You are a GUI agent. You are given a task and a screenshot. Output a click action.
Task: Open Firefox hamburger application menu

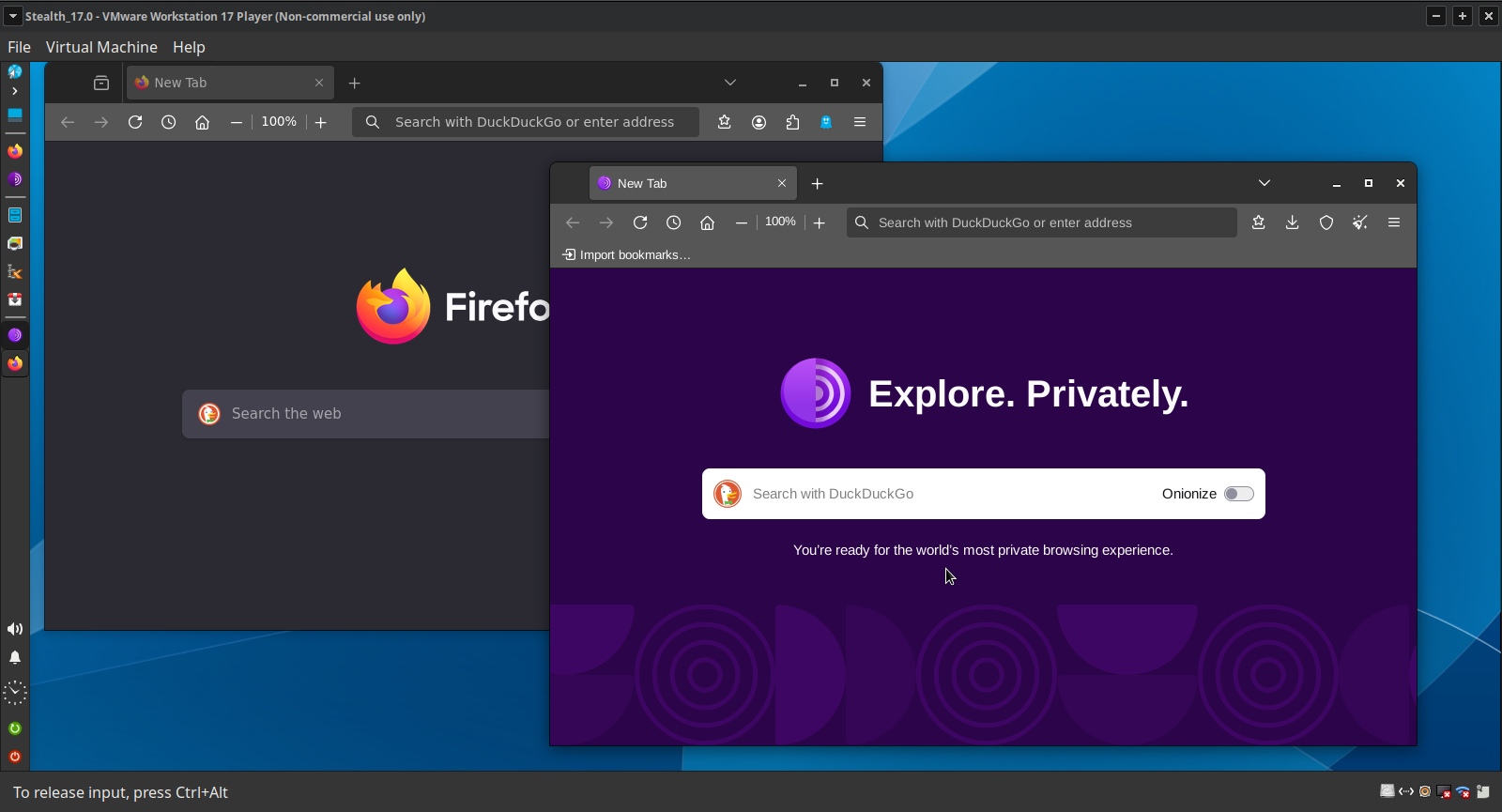coord(860,122)
